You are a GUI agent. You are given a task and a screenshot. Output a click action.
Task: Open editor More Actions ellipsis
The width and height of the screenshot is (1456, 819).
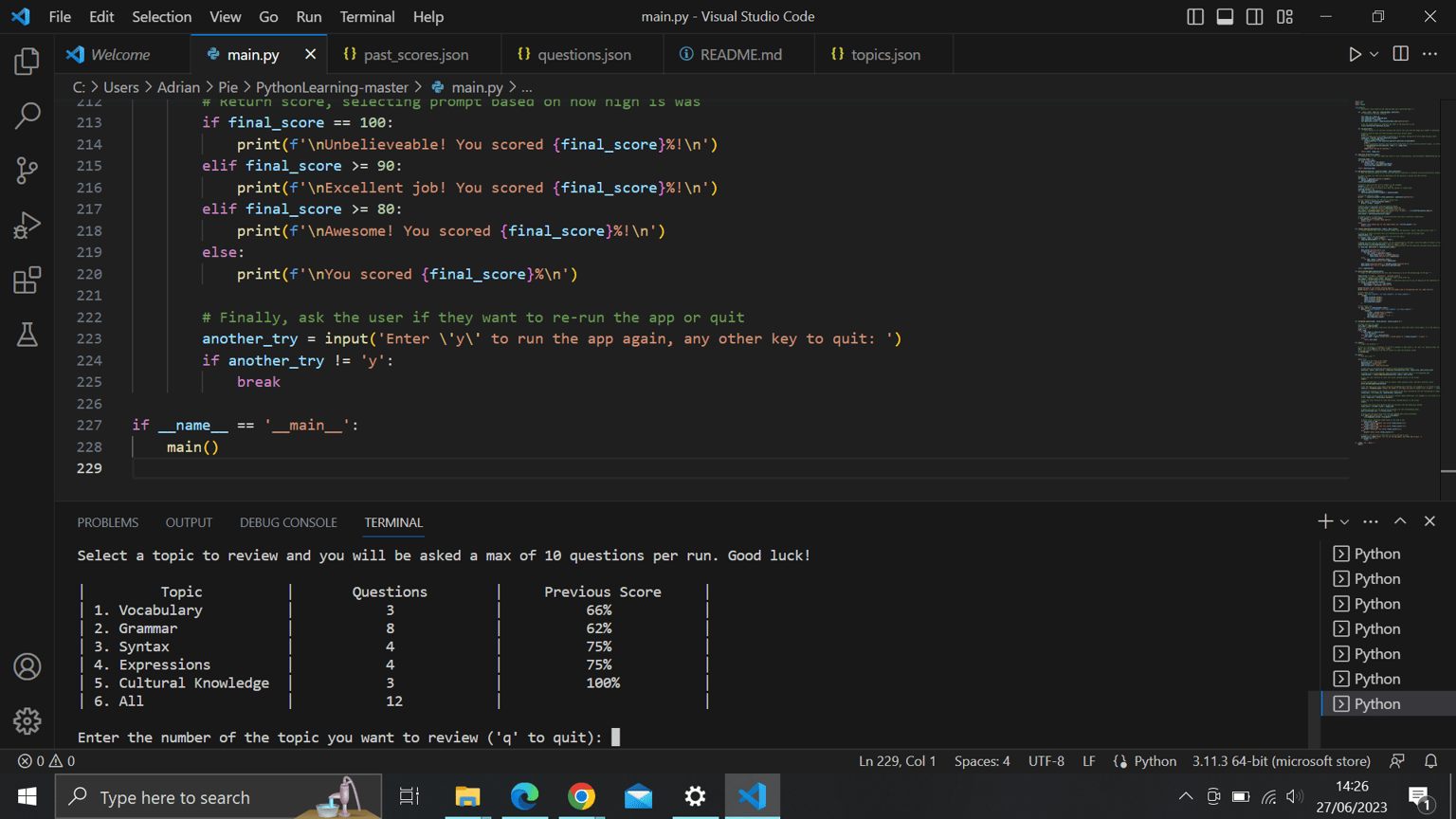click(1429, 54)
